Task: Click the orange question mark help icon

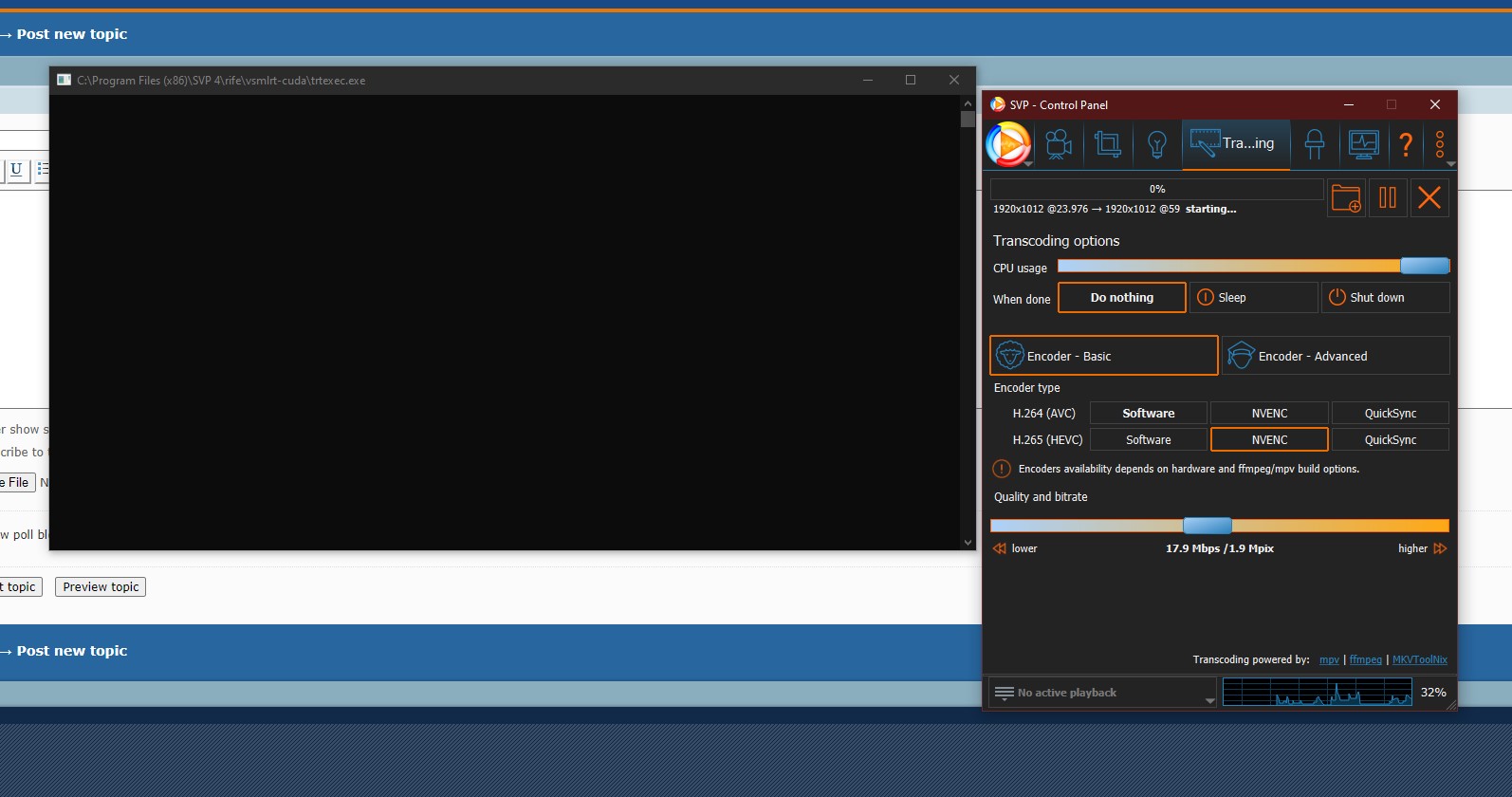Action: click(1406, 144)
